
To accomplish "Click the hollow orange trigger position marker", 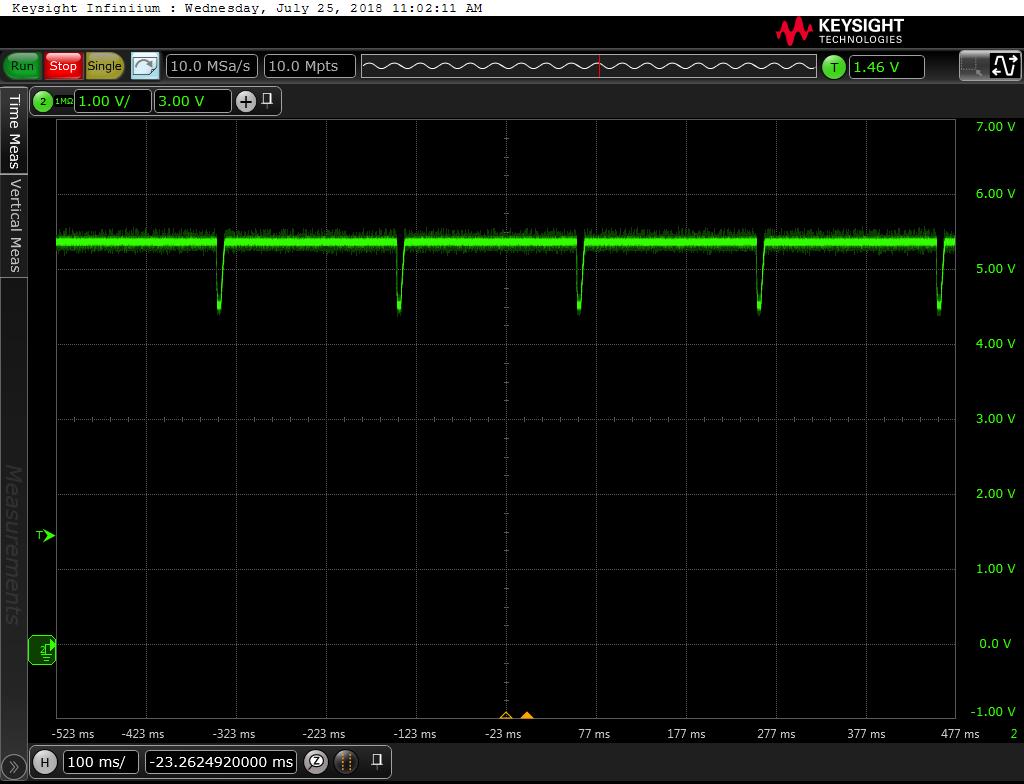I will pyautogui.click(x=505, y=715).
